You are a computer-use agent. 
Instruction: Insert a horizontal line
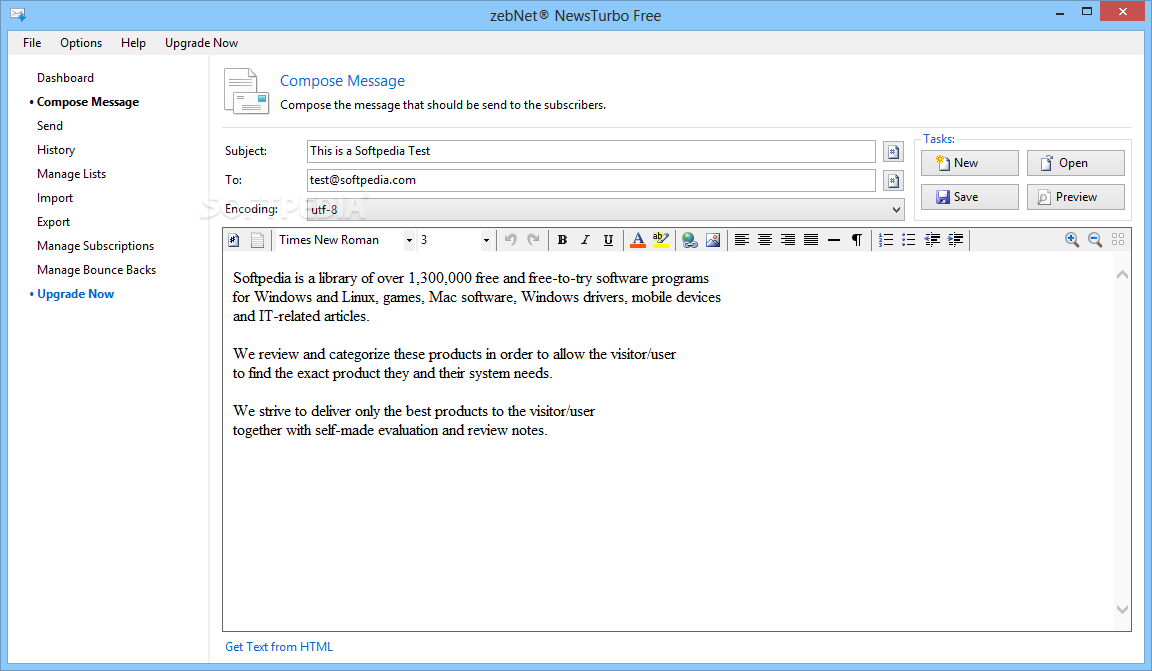pyautogui.click(x=834, y=240)
